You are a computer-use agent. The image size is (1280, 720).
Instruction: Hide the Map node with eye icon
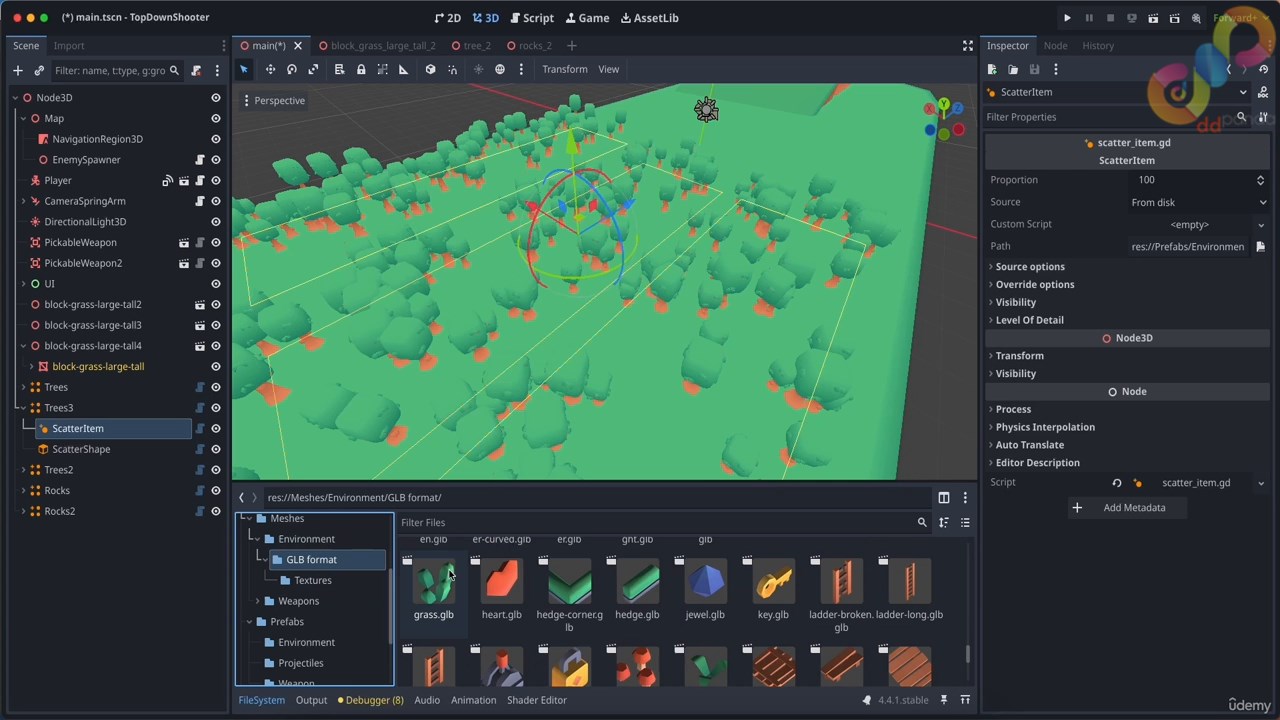pos(215,118)
